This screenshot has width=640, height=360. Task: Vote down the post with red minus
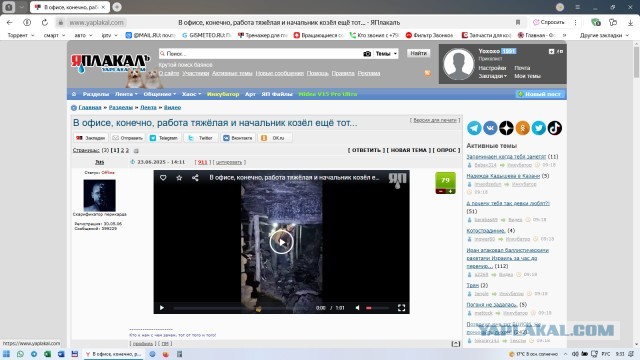point(441,191)
